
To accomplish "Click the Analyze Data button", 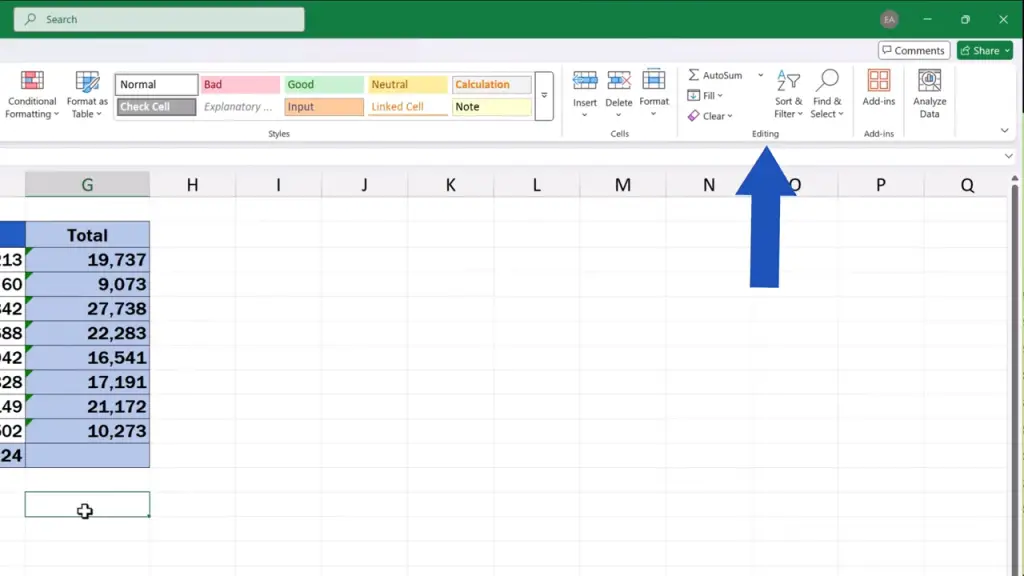I will click(929, 95).
